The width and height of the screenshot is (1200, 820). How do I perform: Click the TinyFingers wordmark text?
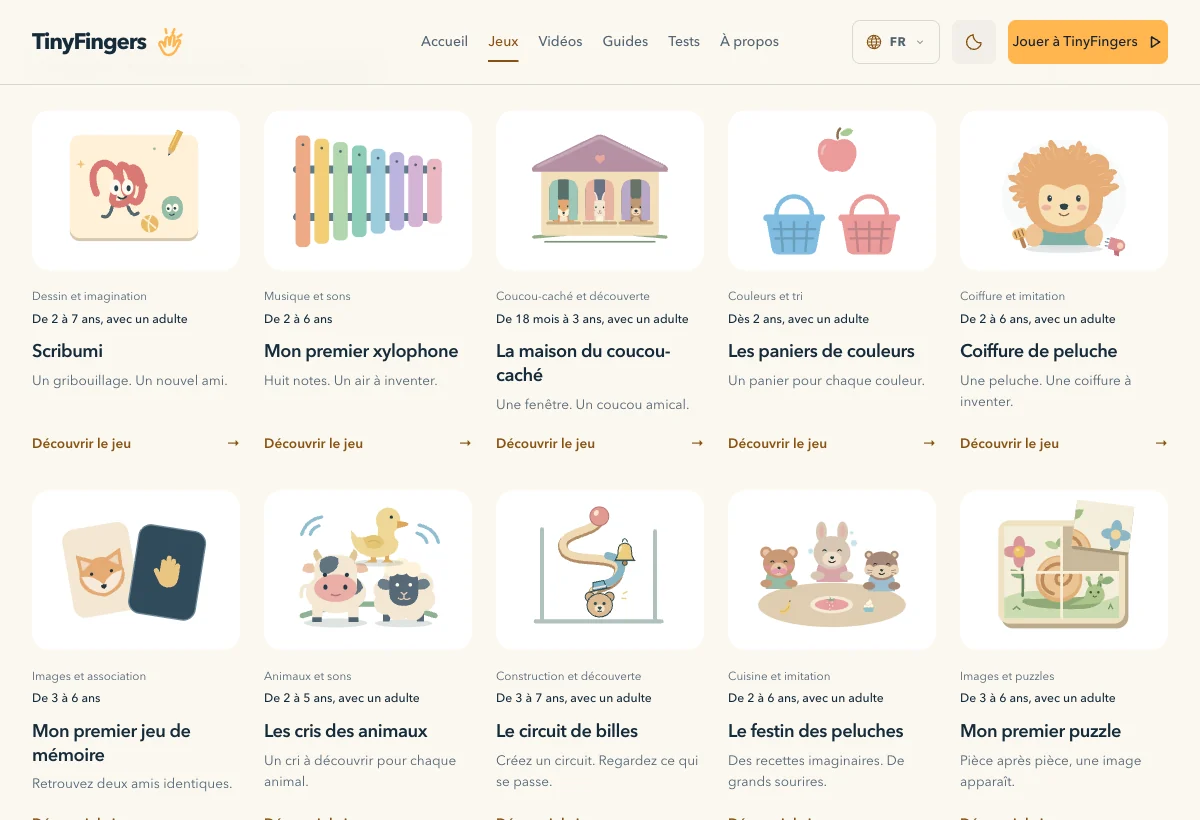89,42
